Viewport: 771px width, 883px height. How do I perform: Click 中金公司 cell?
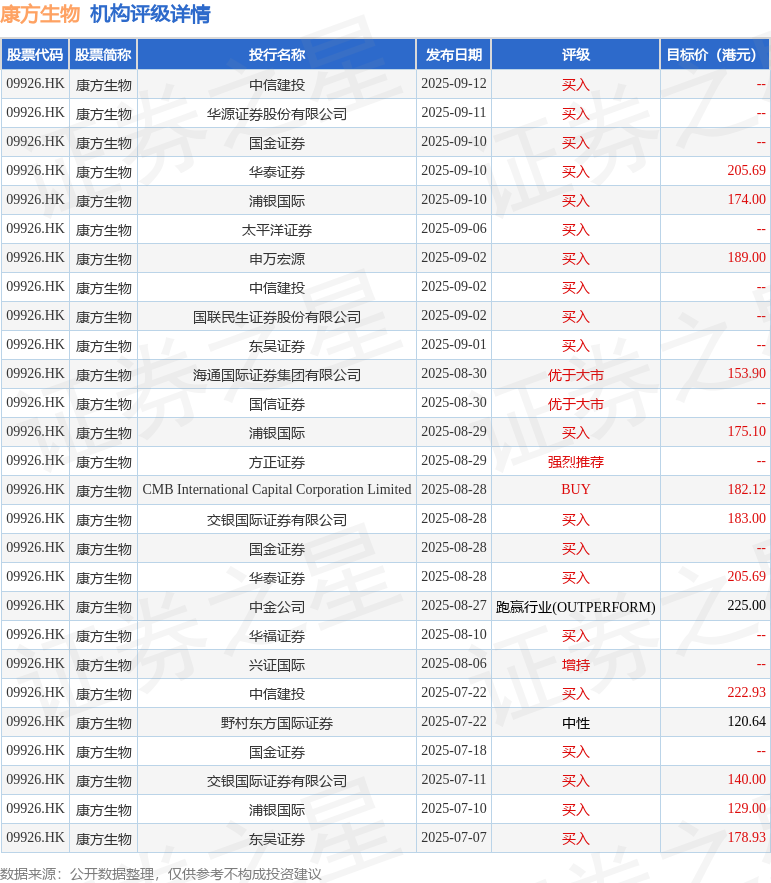coord(277,607)
